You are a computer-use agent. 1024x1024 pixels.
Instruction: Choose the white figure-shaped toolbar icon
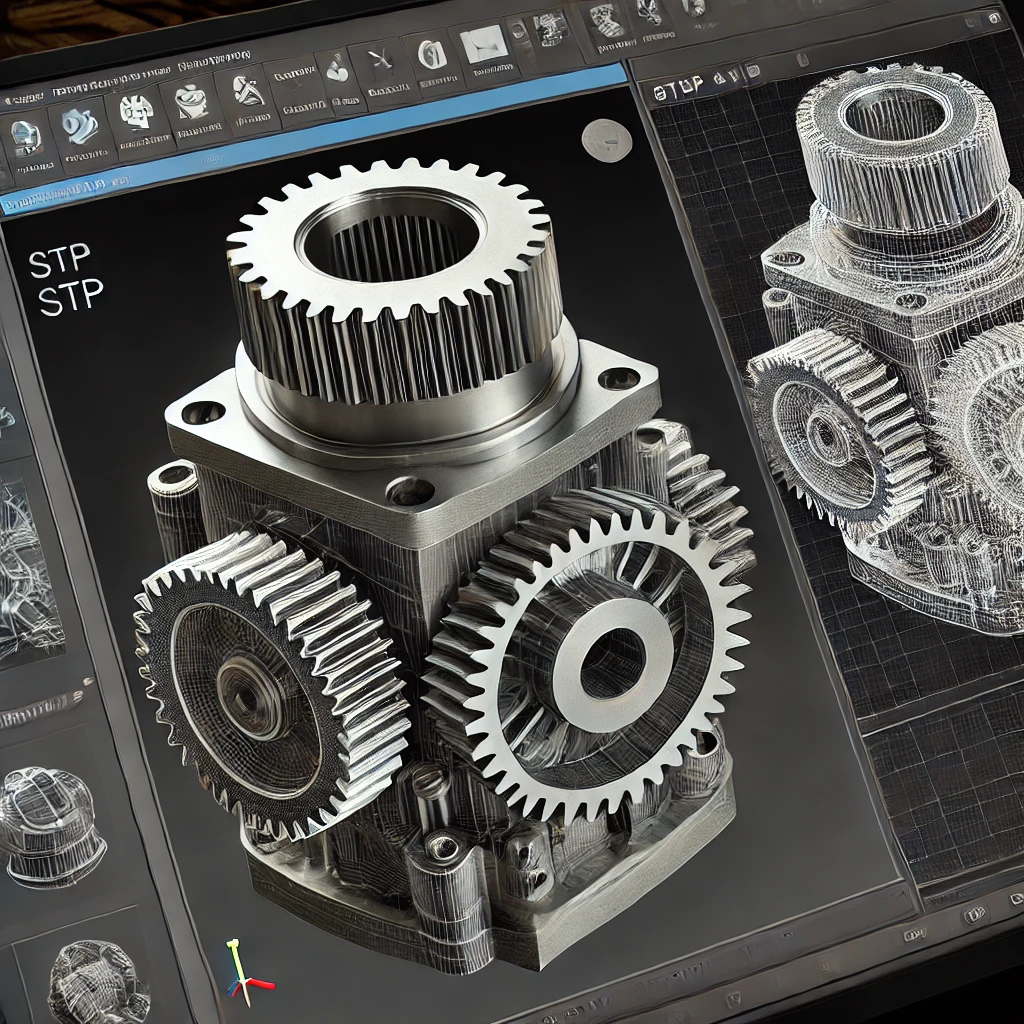coord(249,91)
